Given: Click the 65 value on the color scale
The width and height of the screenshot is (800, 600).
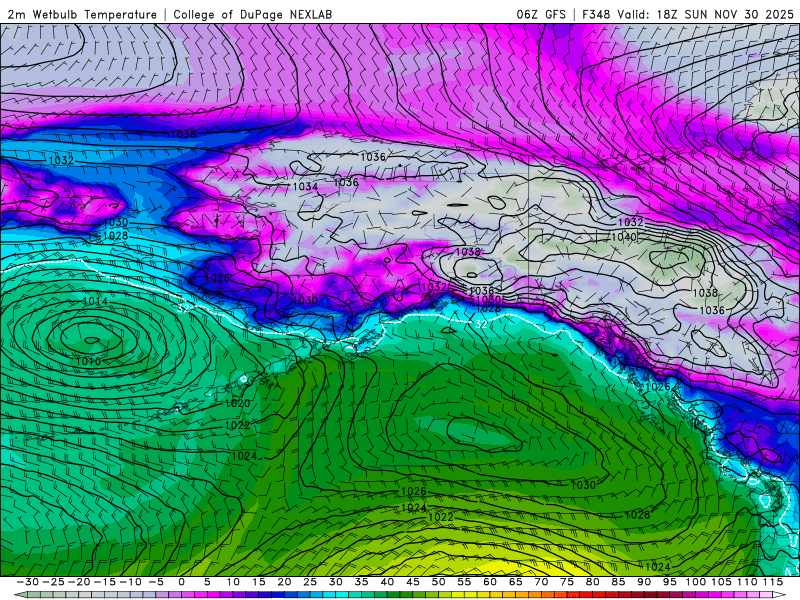Looking at the screenshot, I should [515, 582].
